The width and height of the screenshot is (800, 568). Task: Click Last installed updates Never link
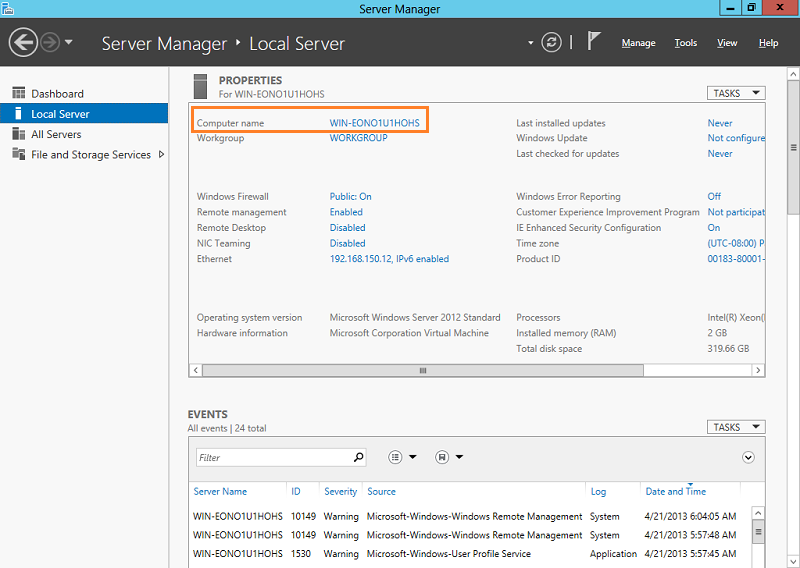719,123
